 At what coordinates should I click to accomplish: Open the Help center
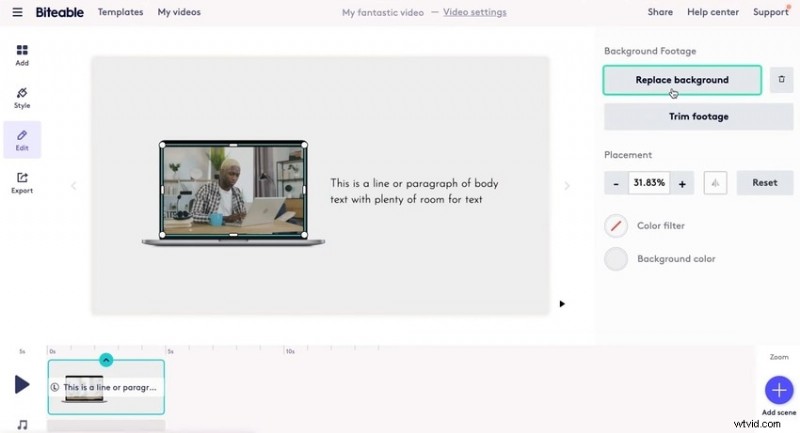pos(713,12)
